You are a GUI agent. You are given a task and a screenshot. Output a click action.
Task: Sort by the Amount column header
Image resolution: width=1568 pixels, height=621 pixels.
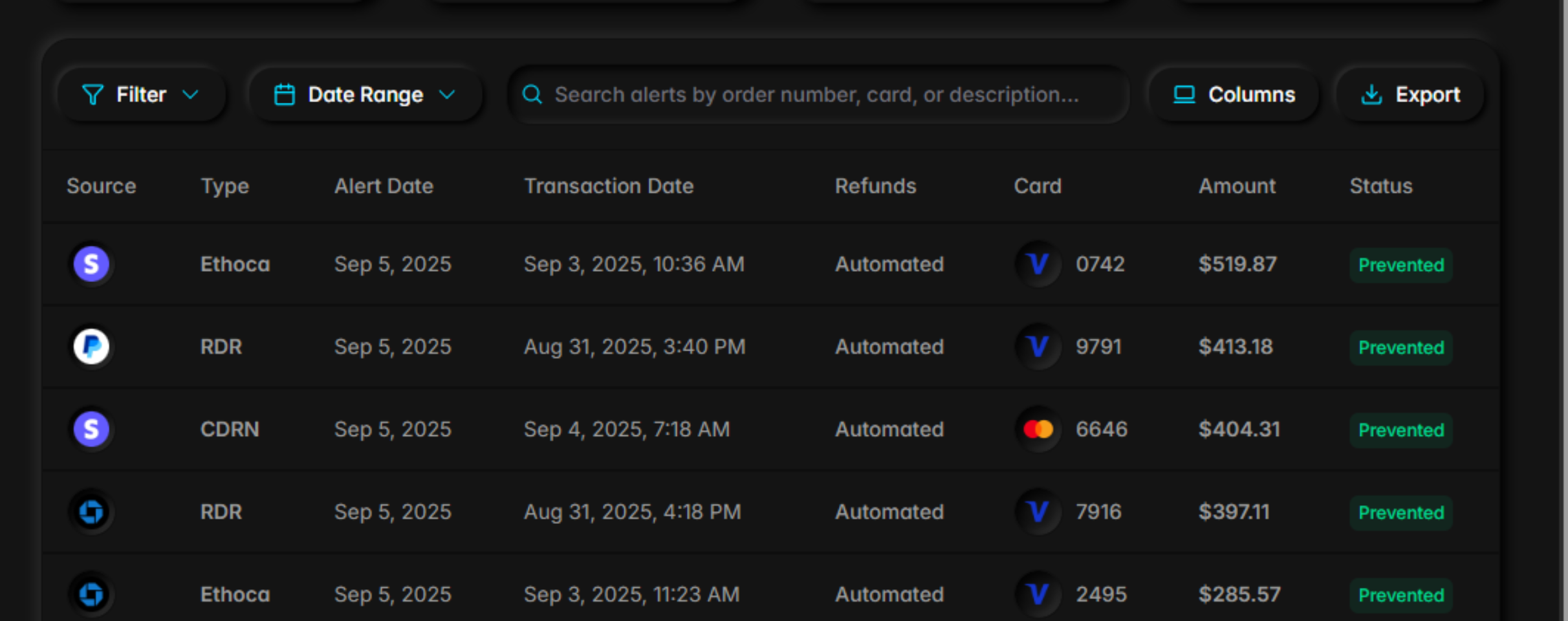[1237, 186]
